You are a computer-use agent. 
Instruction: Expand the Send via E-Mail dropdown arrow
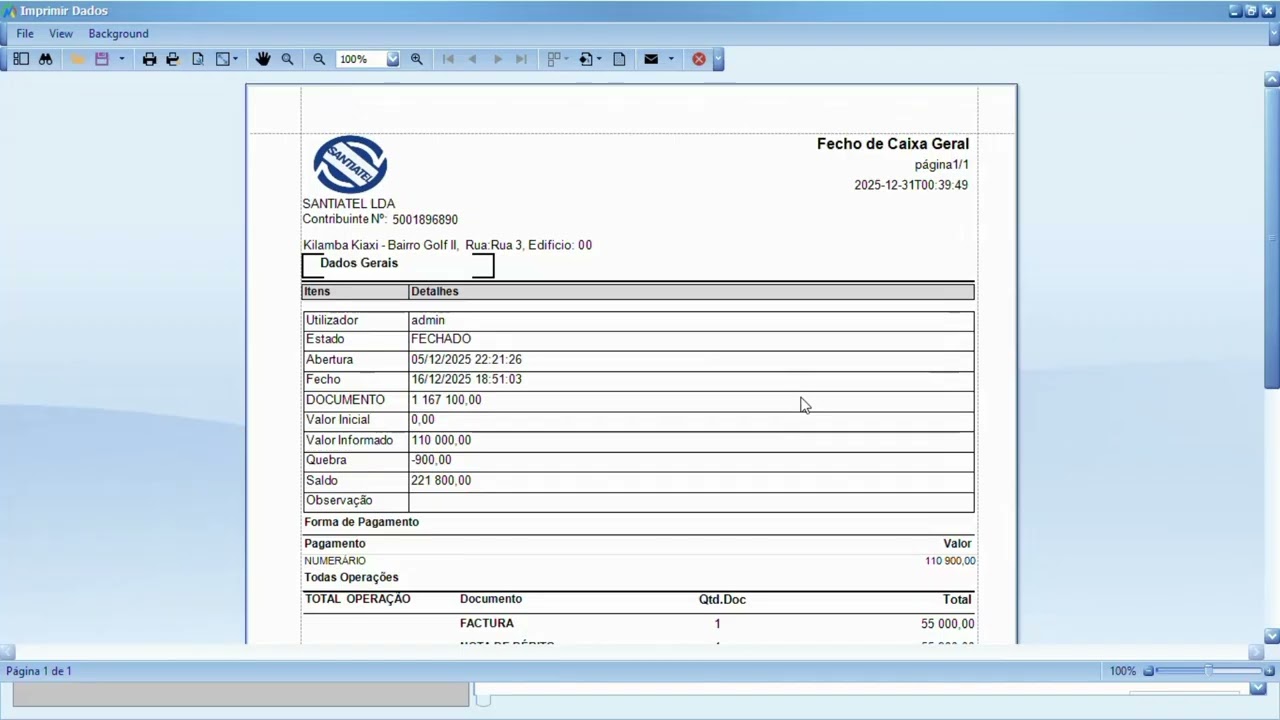(x=671, y=59)
